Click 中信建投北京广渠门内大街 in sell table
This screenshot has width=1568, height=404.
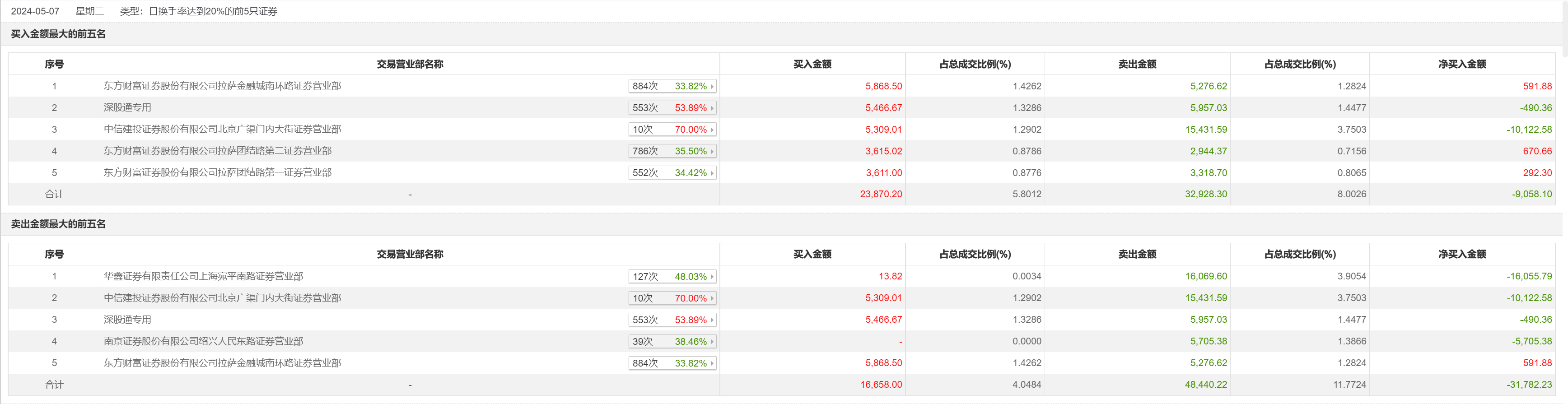point(222,298)
